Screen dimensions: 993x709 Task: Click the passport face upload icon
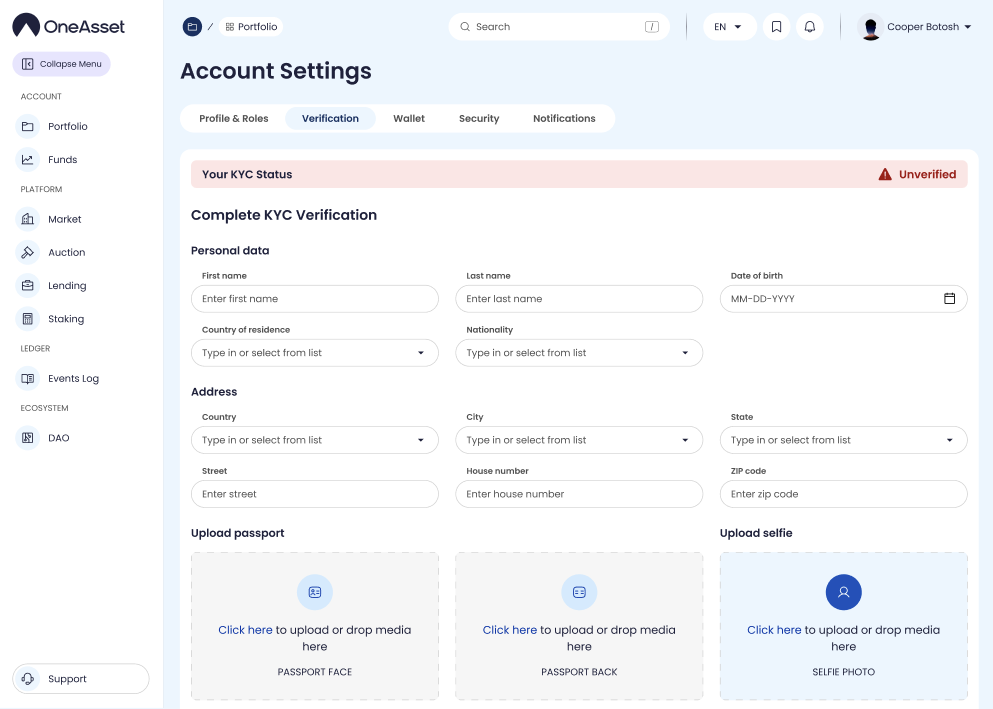pos(314,592)
